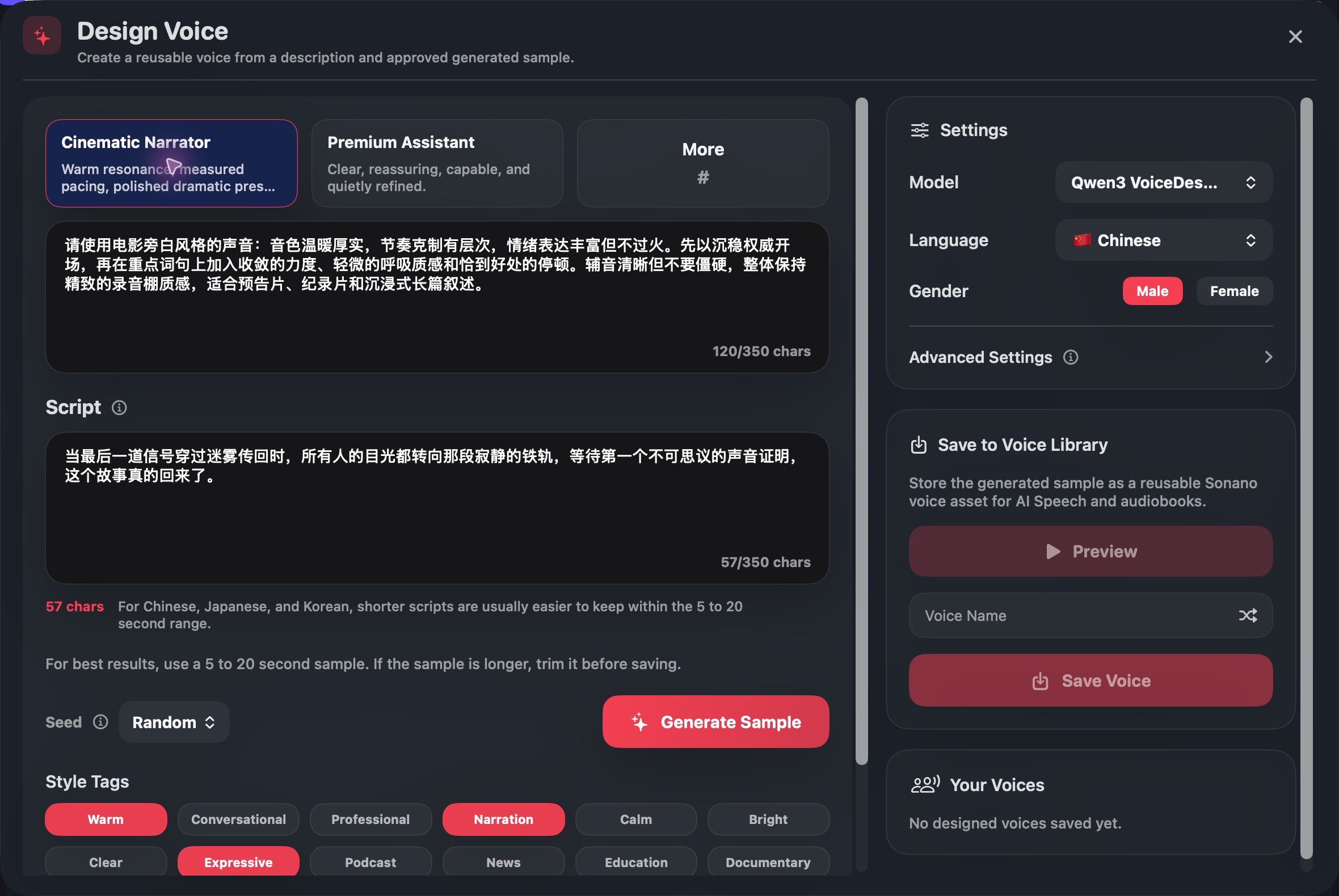Click the left panel scrollbar
This screenshot has width=1339, height=896.
(861, 431)
